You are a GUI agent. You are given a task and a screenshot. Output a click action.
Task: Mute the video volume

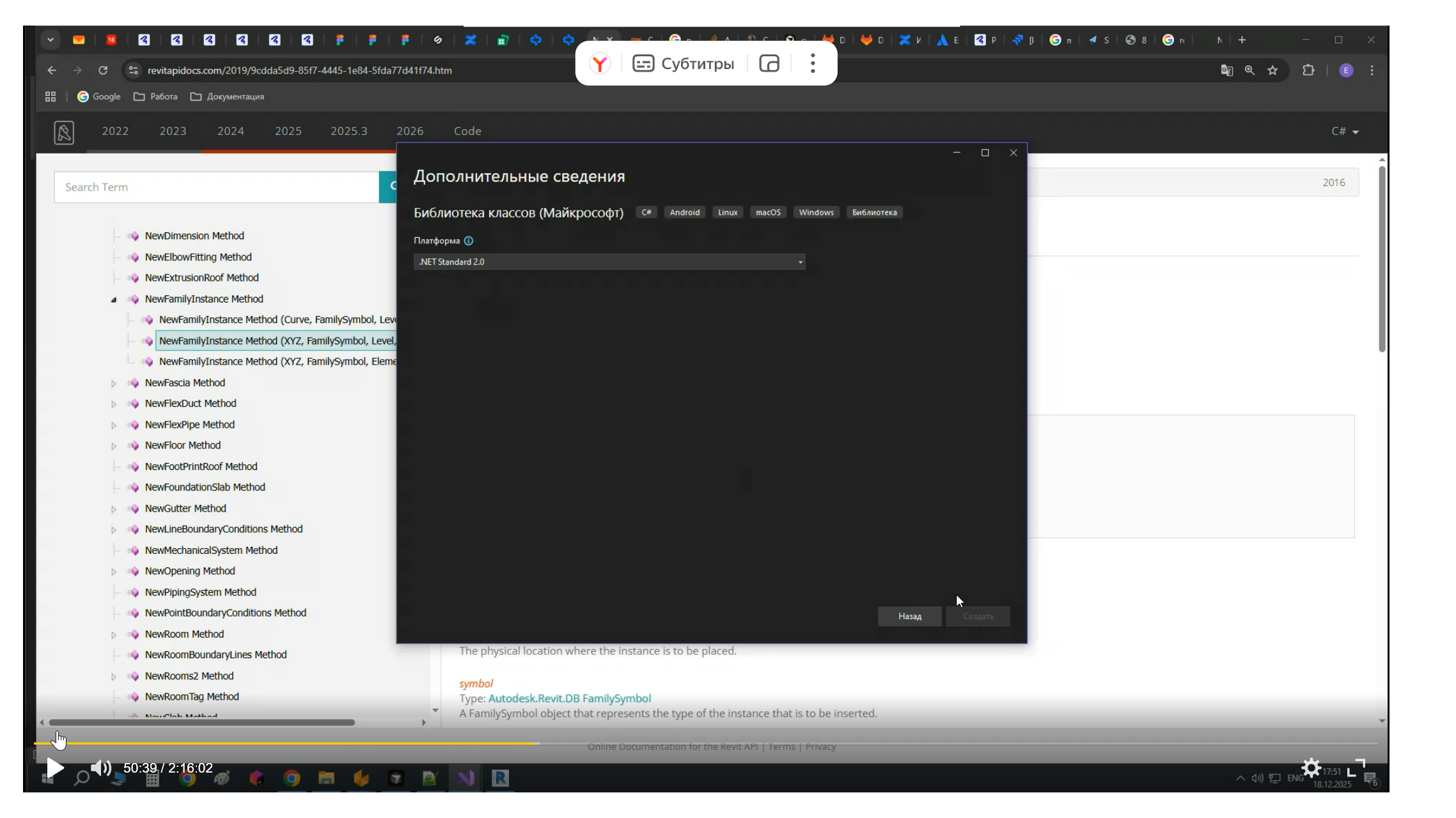(100, 767)
